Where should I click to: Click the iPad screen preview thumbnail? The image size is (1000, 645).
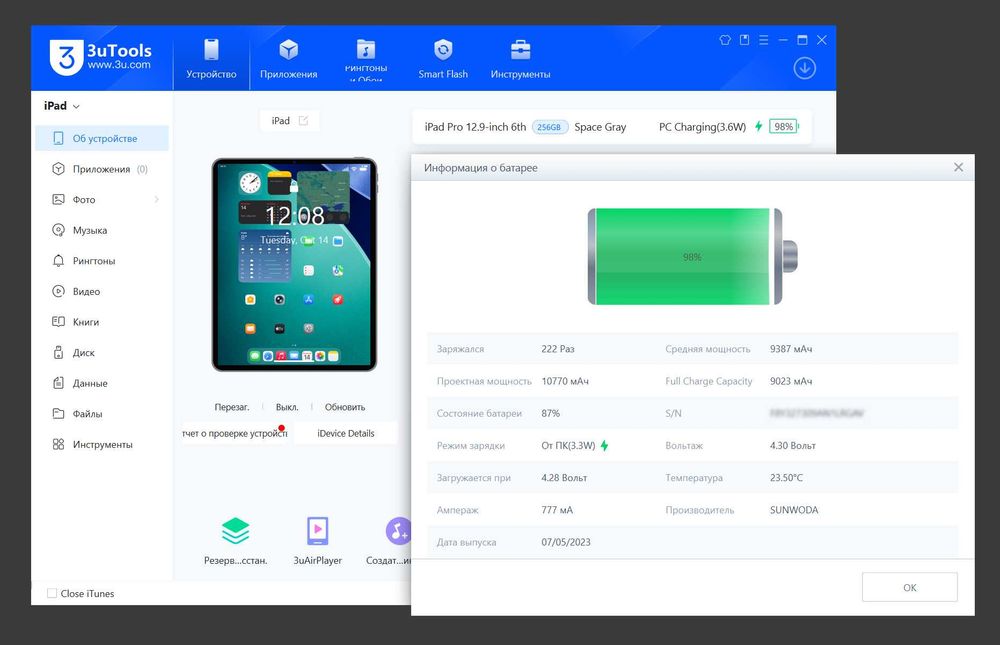click(x=294, y=264)
